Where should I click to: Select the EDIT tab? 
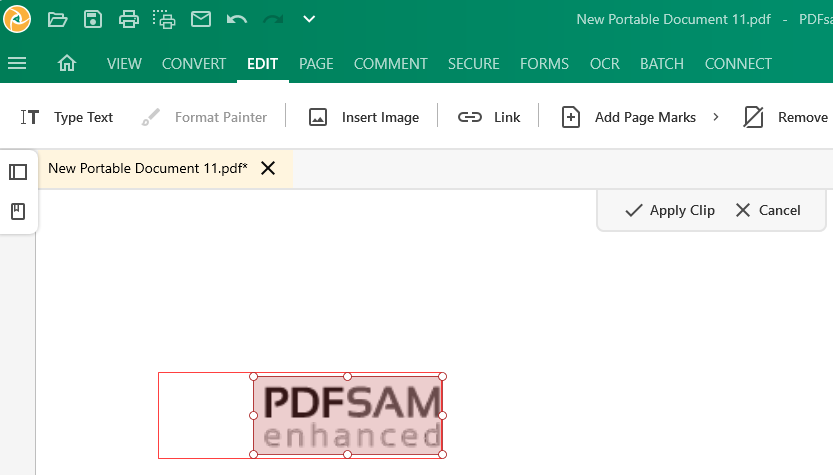[x=262, y=64]
